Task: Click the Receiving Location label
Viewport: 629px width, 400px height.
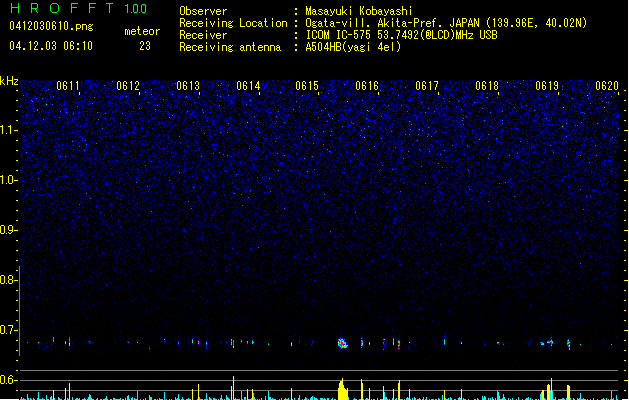Action: (x=233, y=23)
